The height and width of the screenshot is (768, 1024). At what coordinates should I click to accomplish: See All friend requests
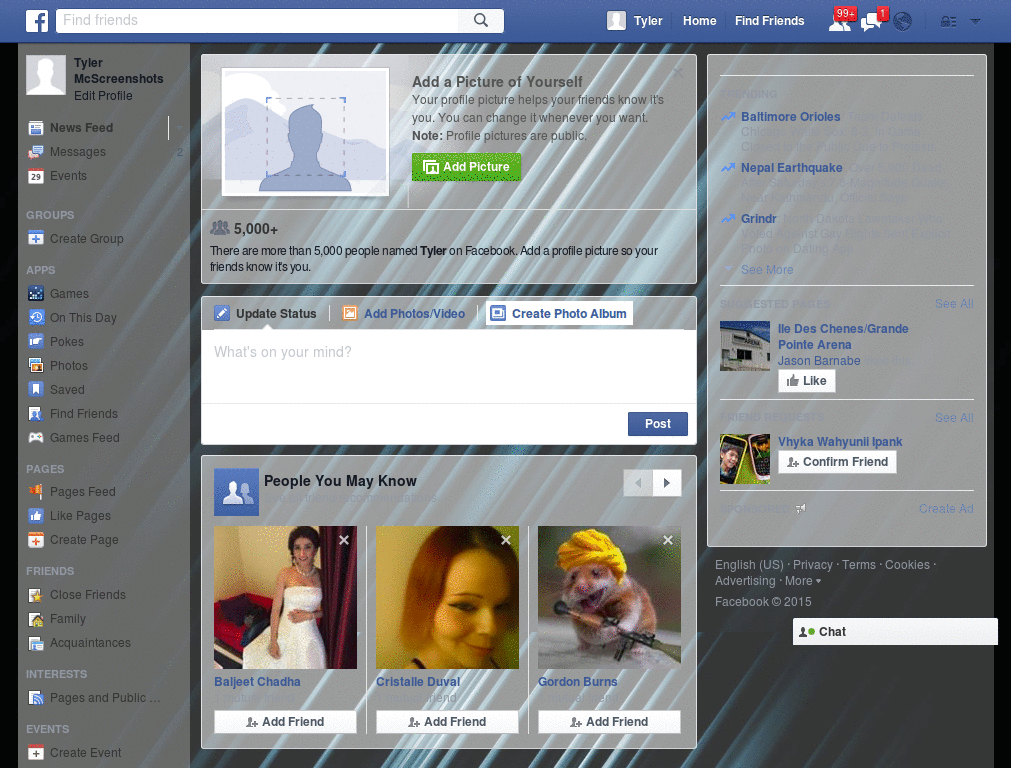pyautogui.click(x=953, y=417)
